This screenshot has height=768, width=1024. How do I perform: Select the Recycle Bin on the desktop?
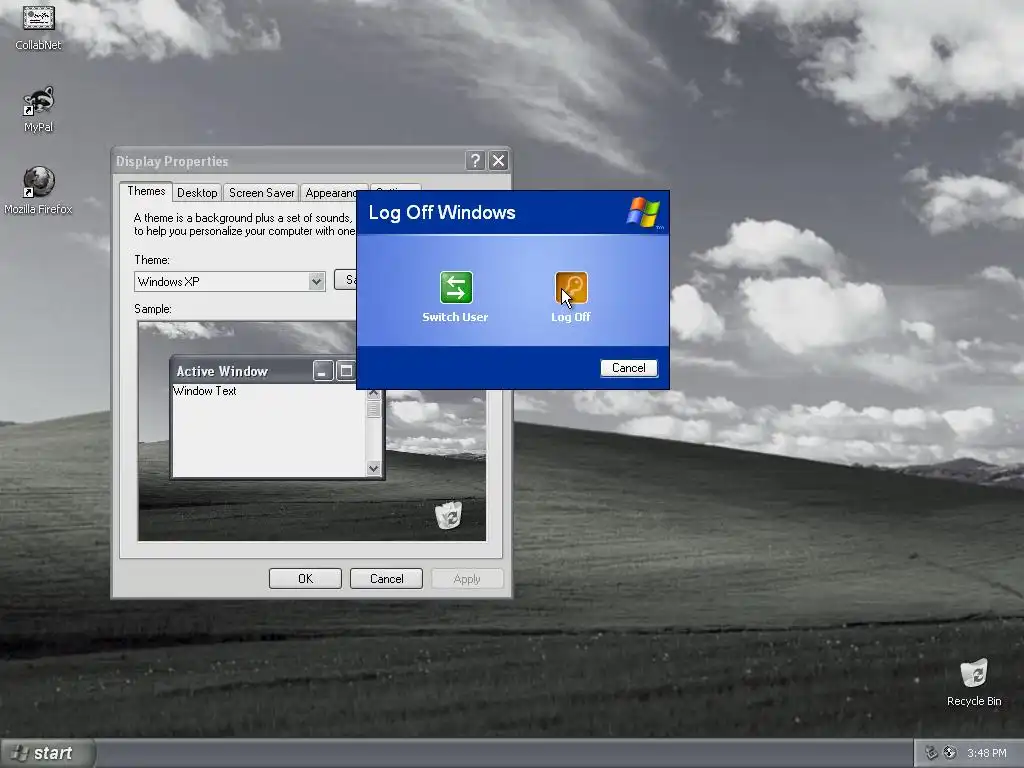974,682
